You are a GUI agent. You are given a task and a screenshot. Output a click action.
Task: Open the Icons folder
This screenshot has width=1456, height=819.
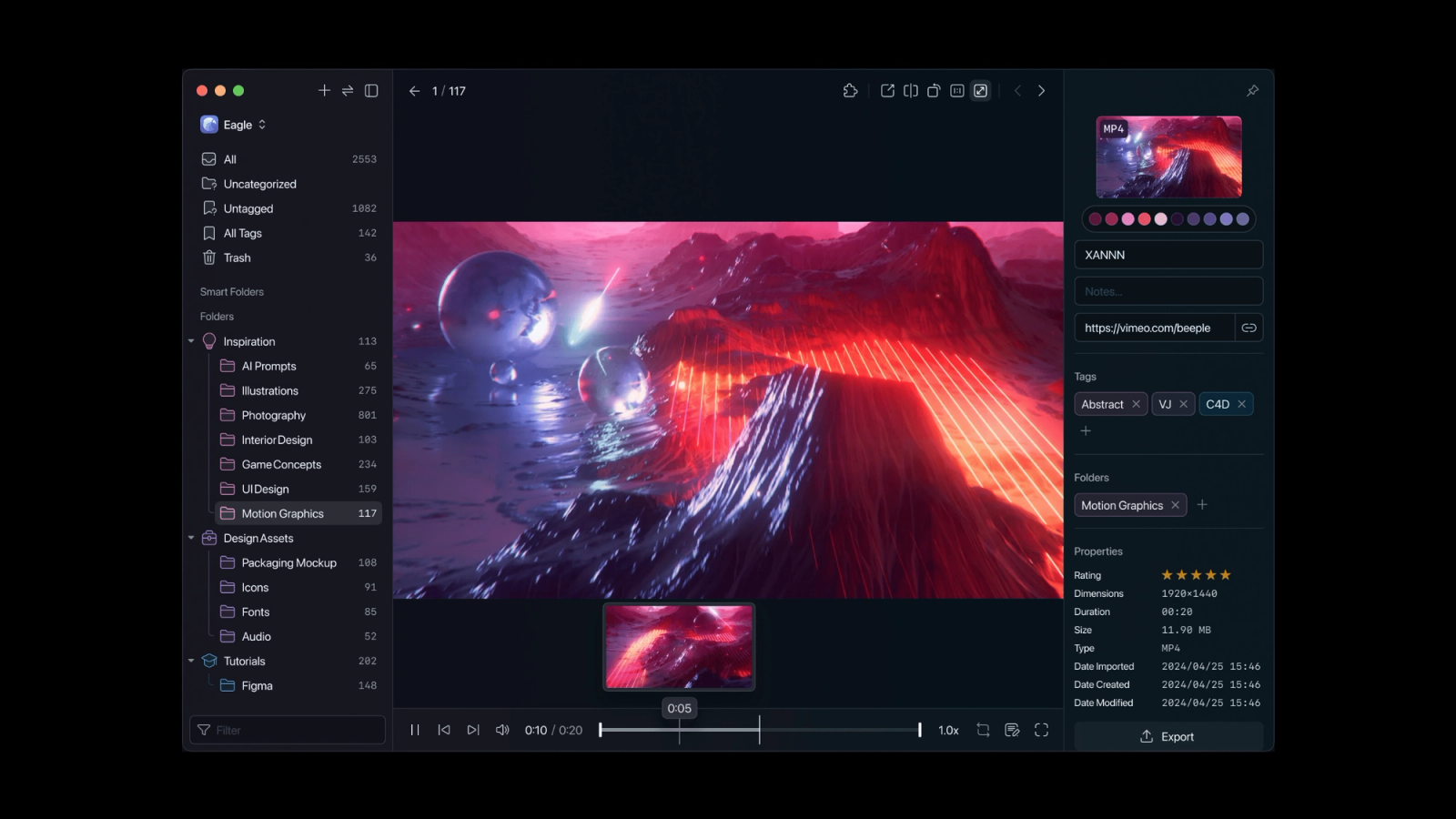coord(298,587)
